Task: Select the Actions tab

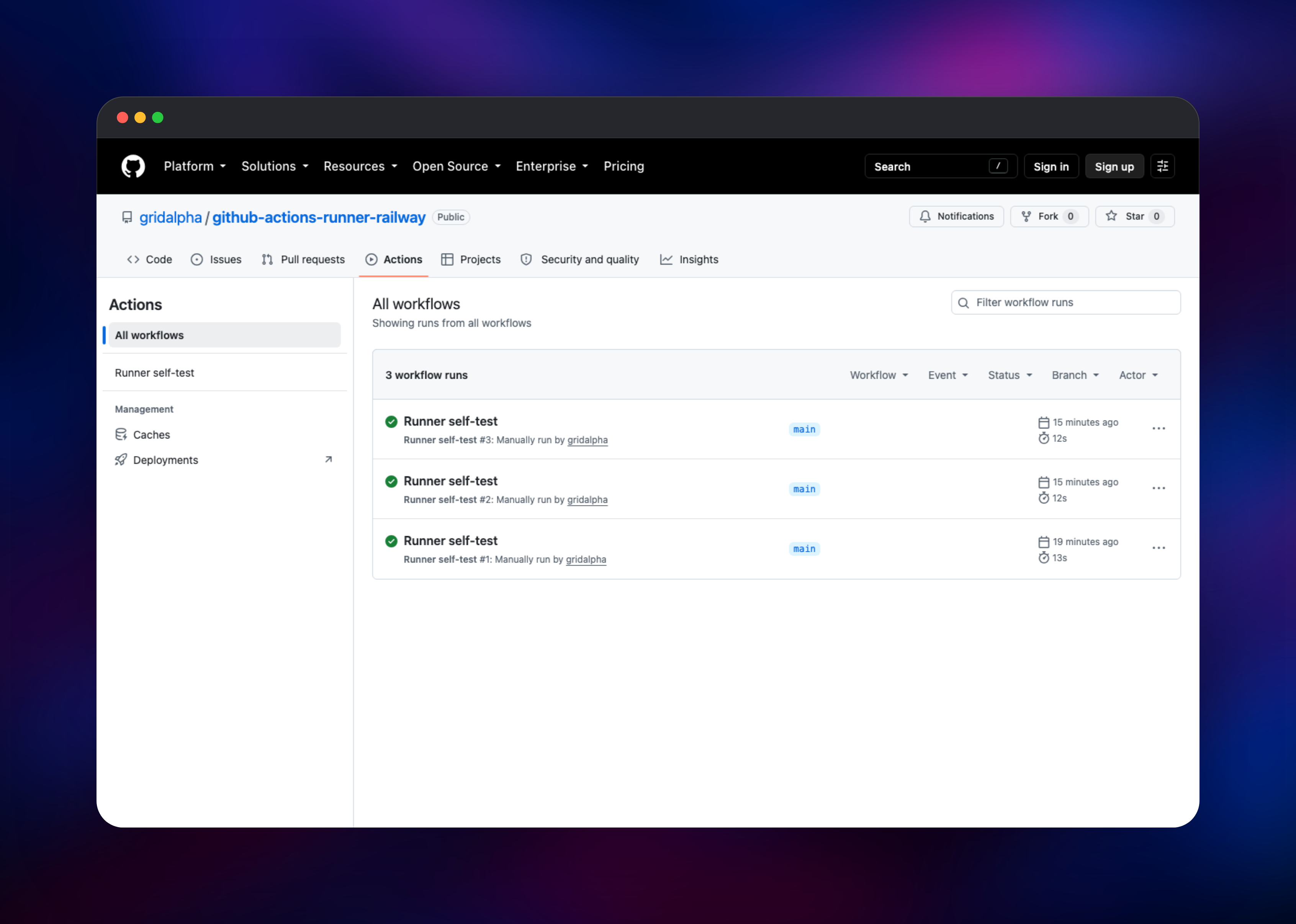Action: point(394,260)
